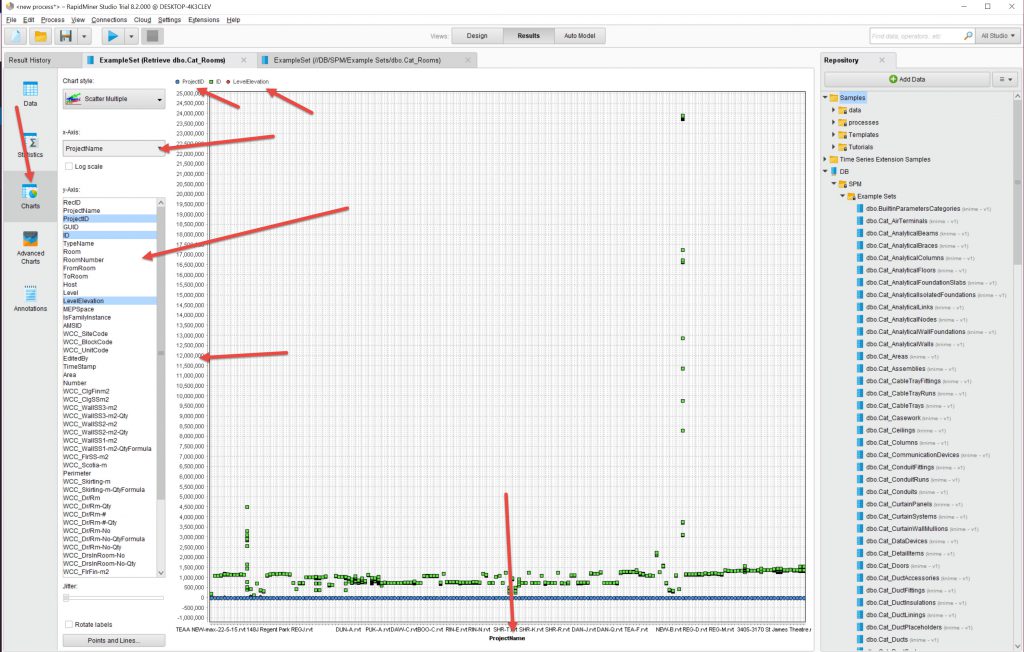Run the process with the play button
1024x652 pixels.
113,36
